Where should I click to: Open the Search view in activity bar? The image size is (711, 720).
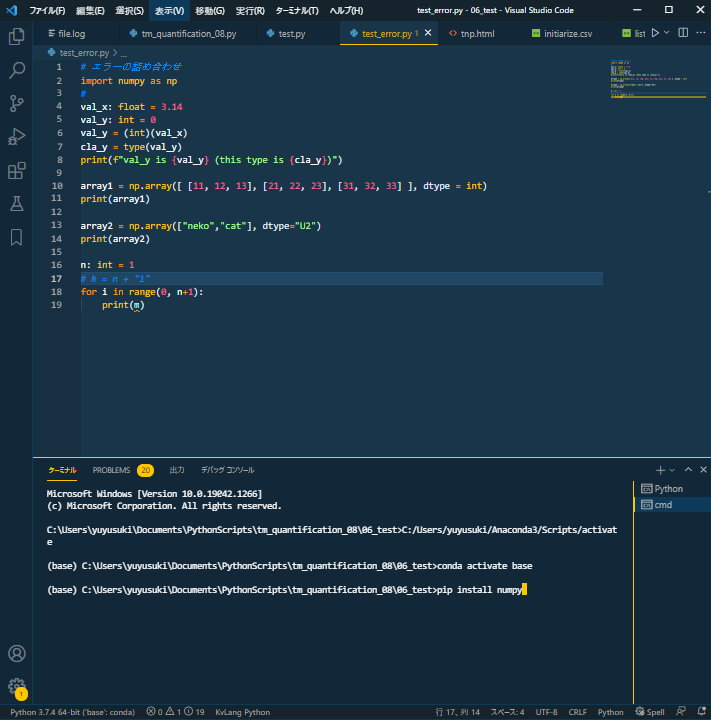click(17, 70)
